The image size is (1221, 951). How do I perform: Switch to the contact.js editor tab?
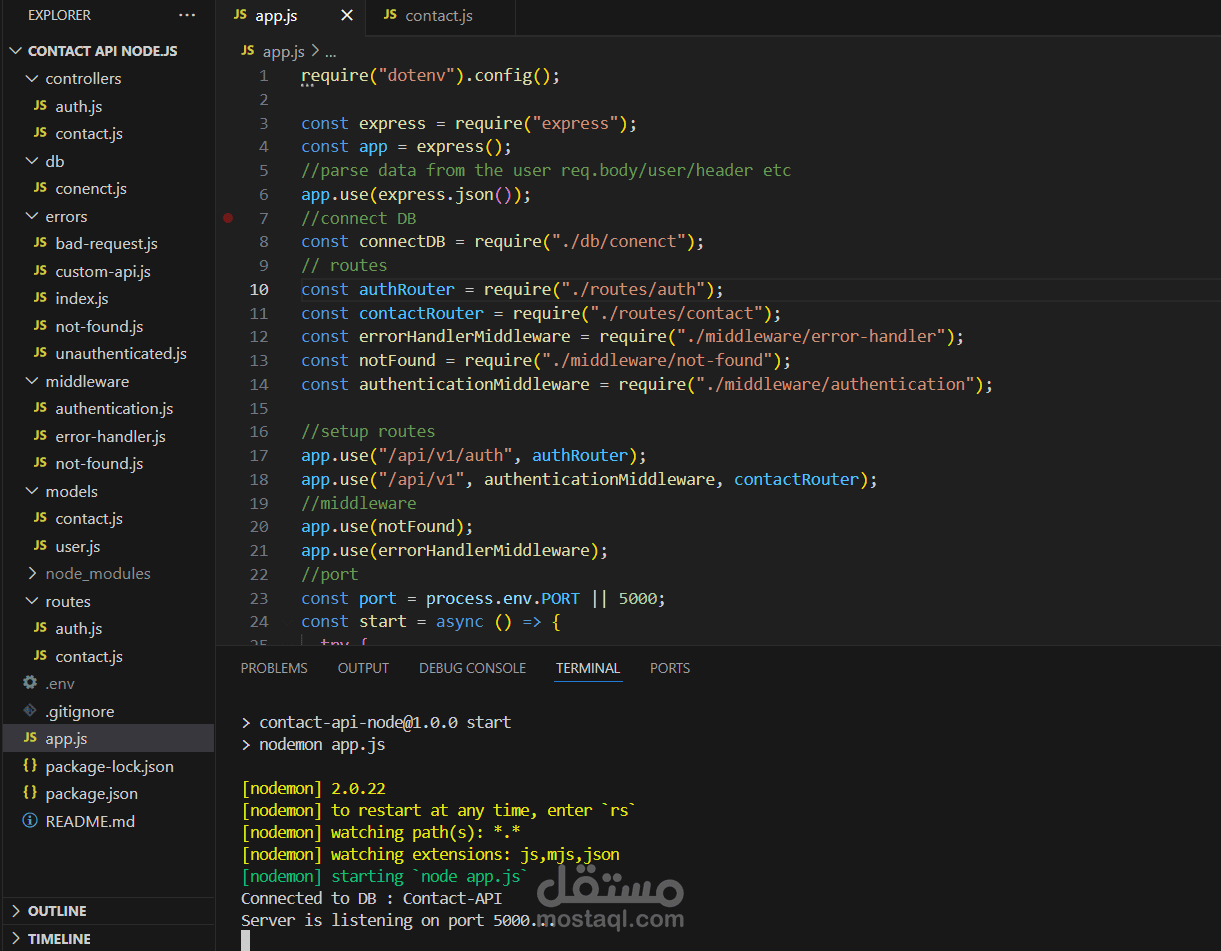point(440,15)
